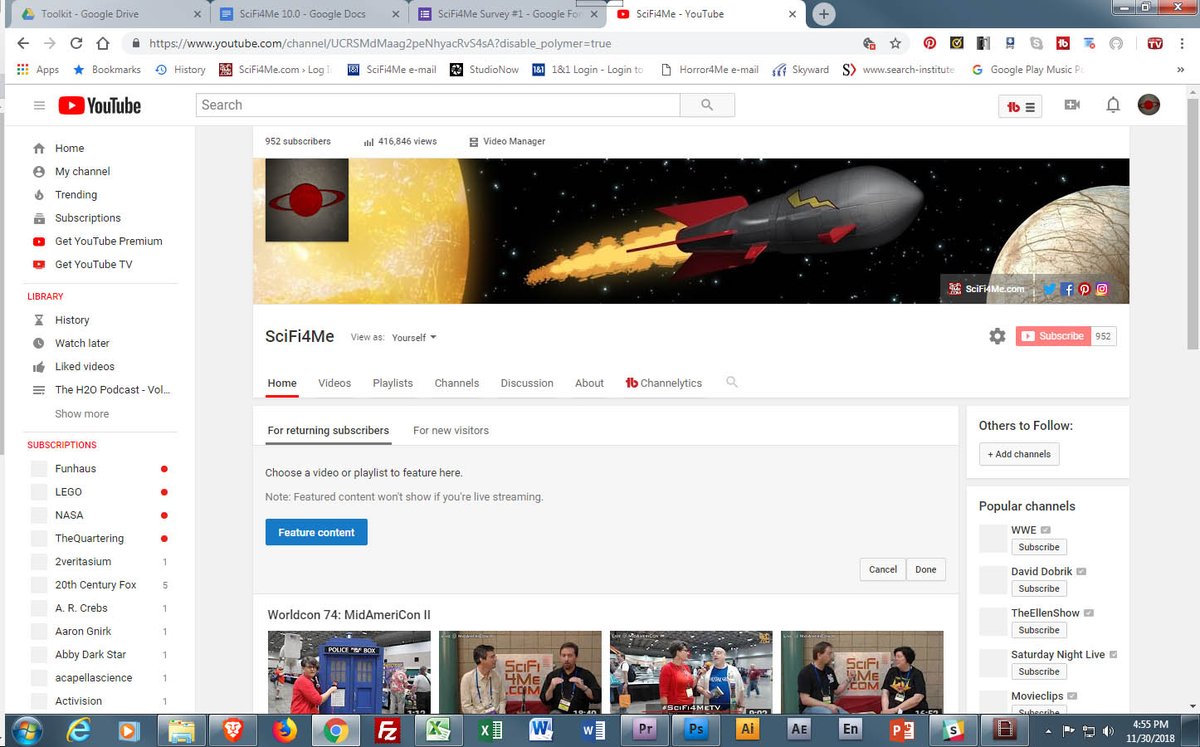Viewport: 1200px width, 747px height.
Task: Switch to the Playlists tab
Action: click(x=393, y=383)
